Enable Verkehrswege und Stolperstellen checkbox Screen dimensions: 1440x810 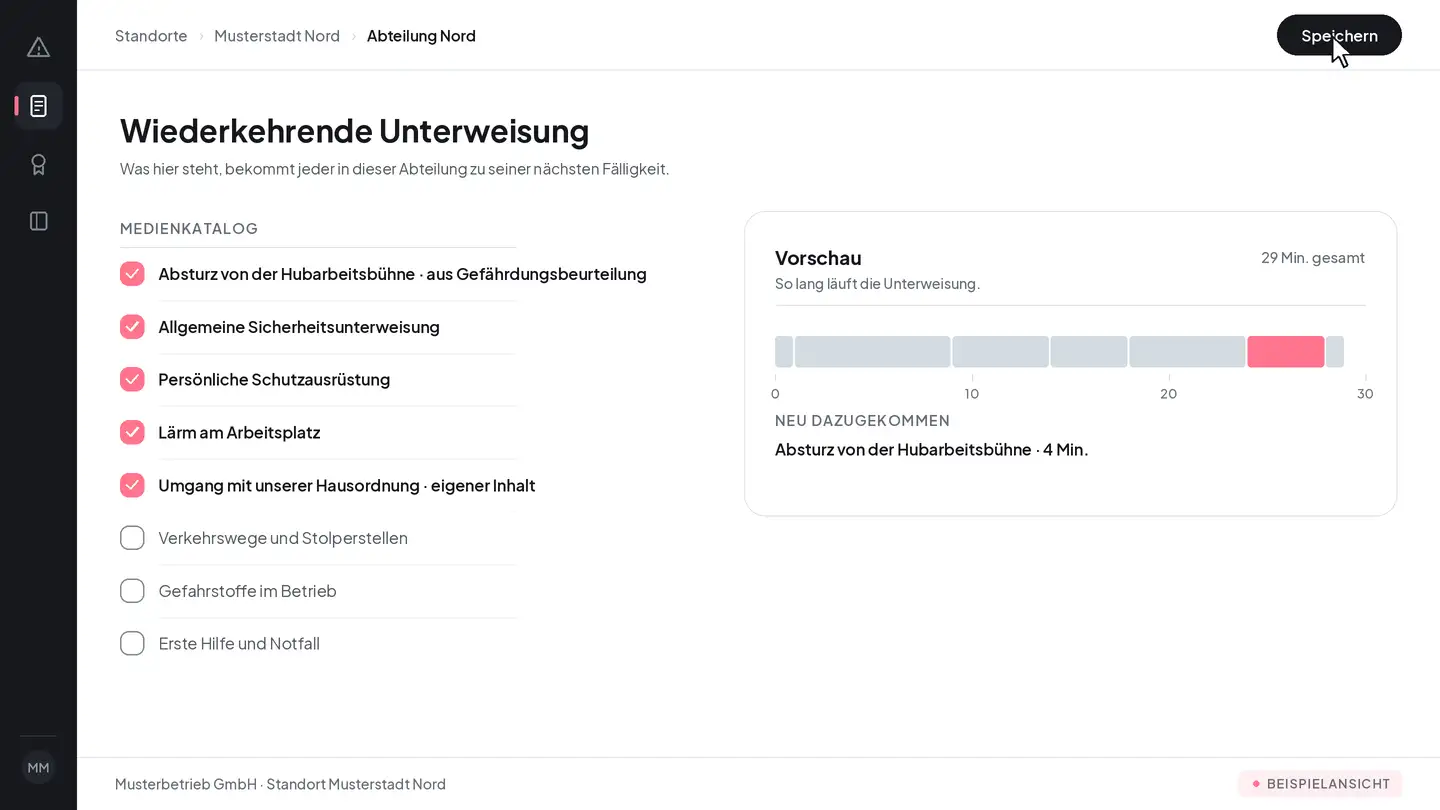click(x=132, y=538)
